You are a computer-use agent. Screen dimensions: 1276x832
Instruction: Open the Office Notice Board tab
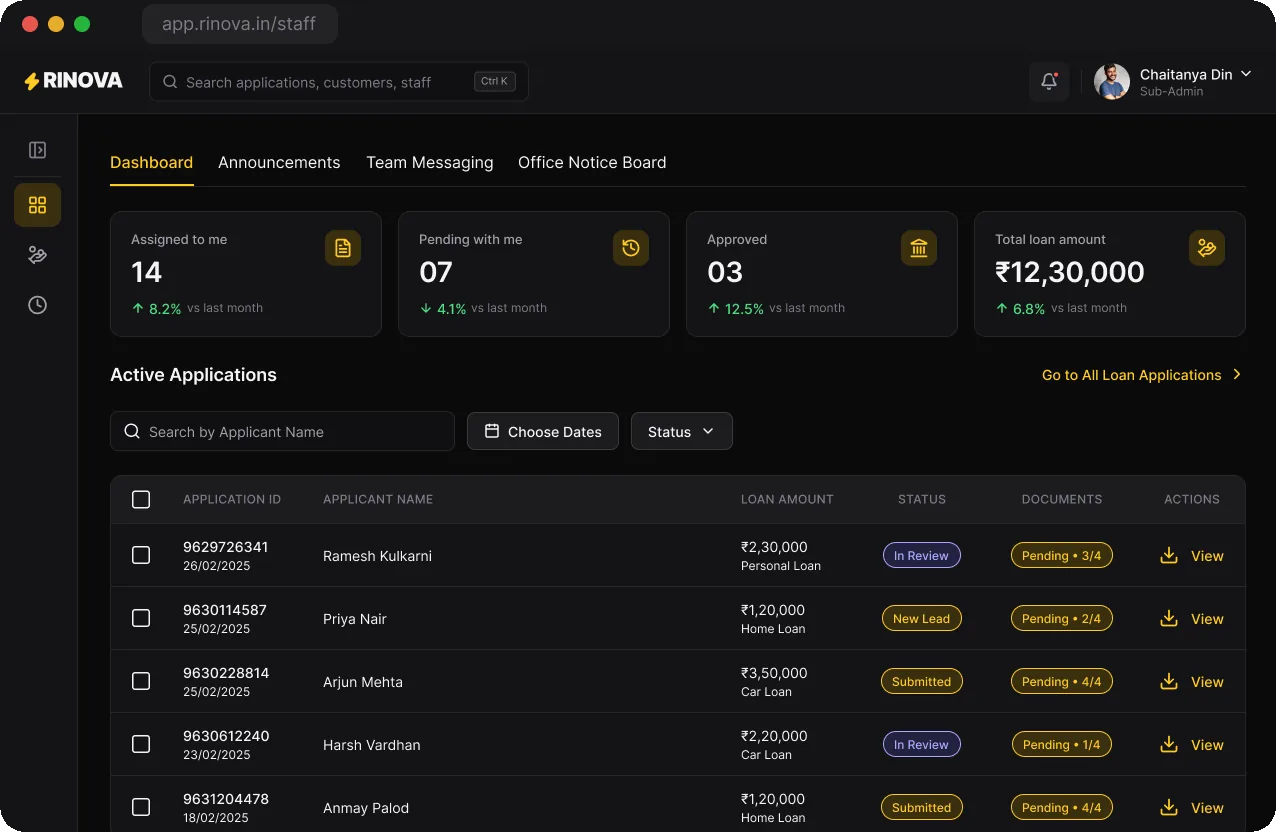(592, 162)
